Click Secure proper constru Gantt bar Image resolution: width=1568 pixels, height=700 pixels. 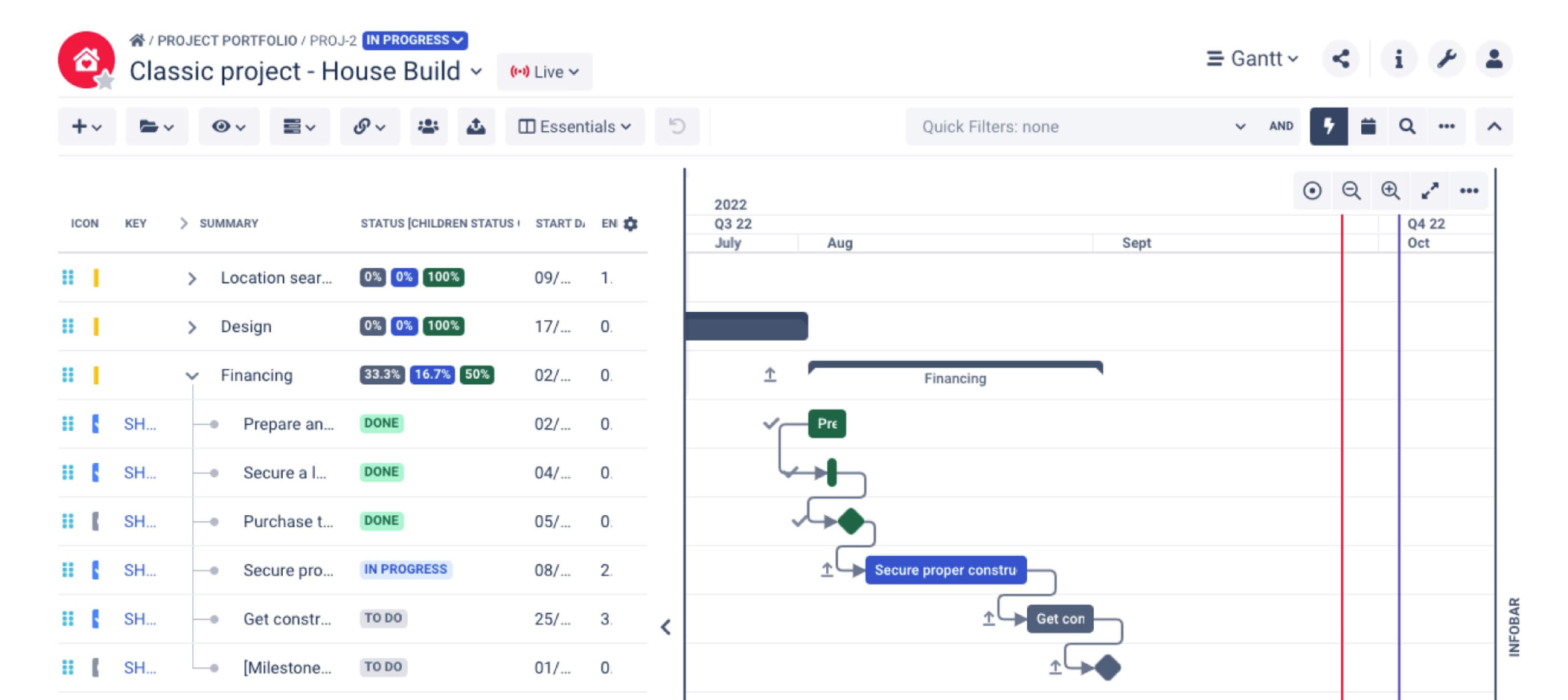(945, 570)
